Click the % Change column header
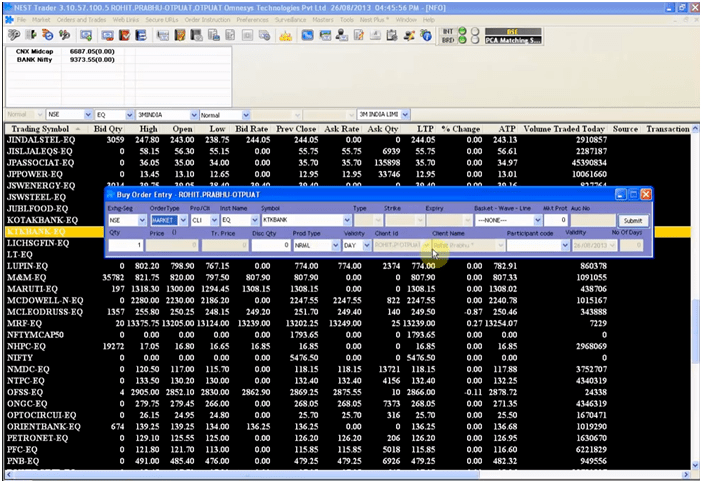 461,129
